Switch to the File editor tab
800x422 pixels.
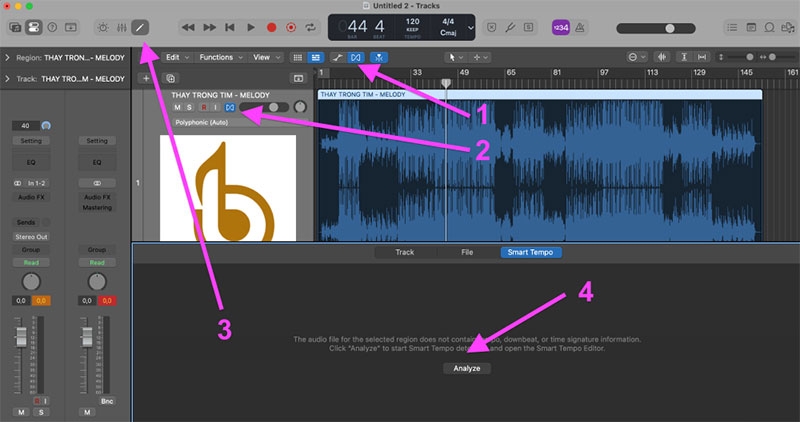[x=467, y=252]
